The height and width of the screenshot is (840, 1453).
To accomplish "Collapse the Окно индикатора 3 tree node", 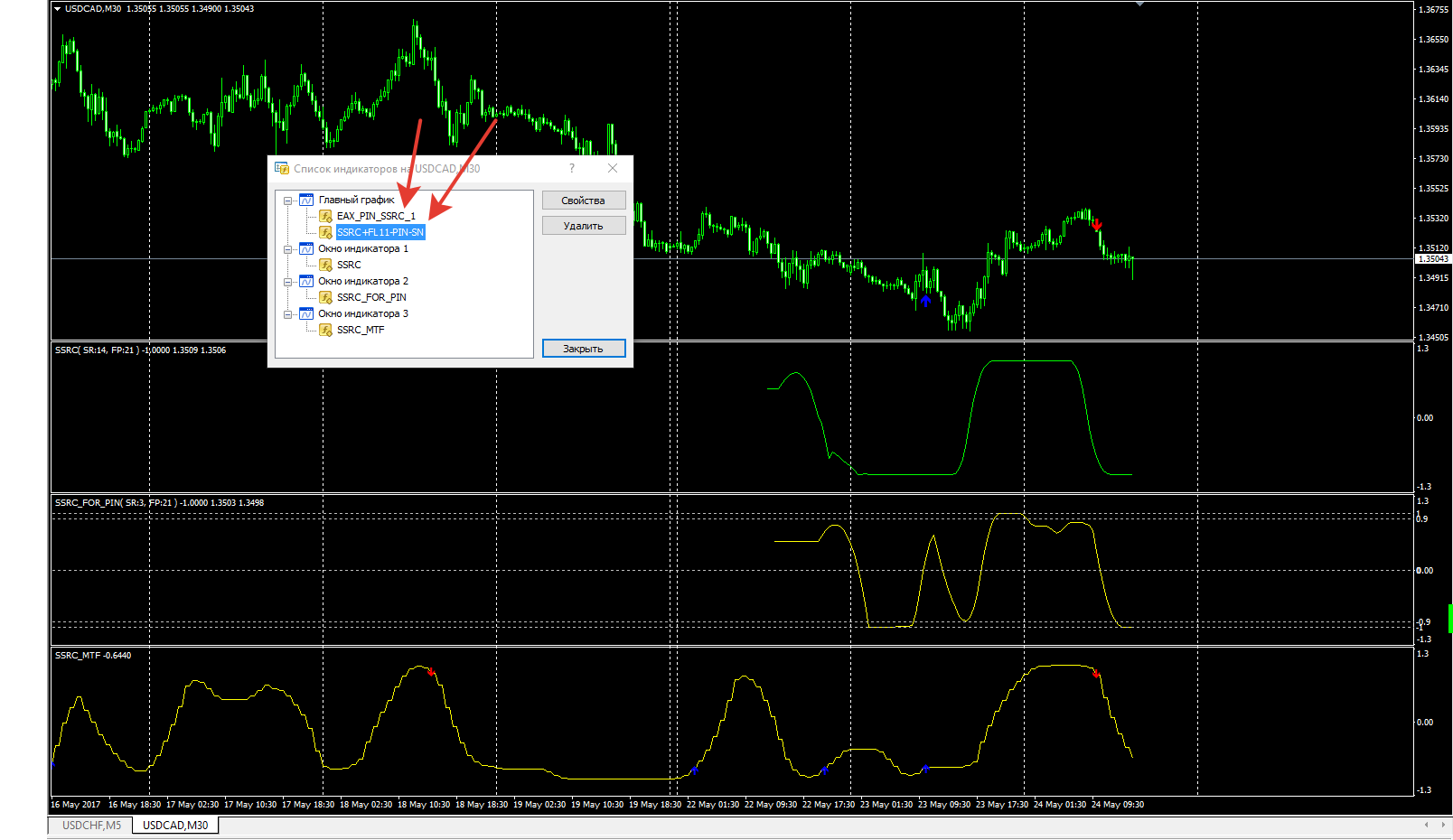I will 288,314.
